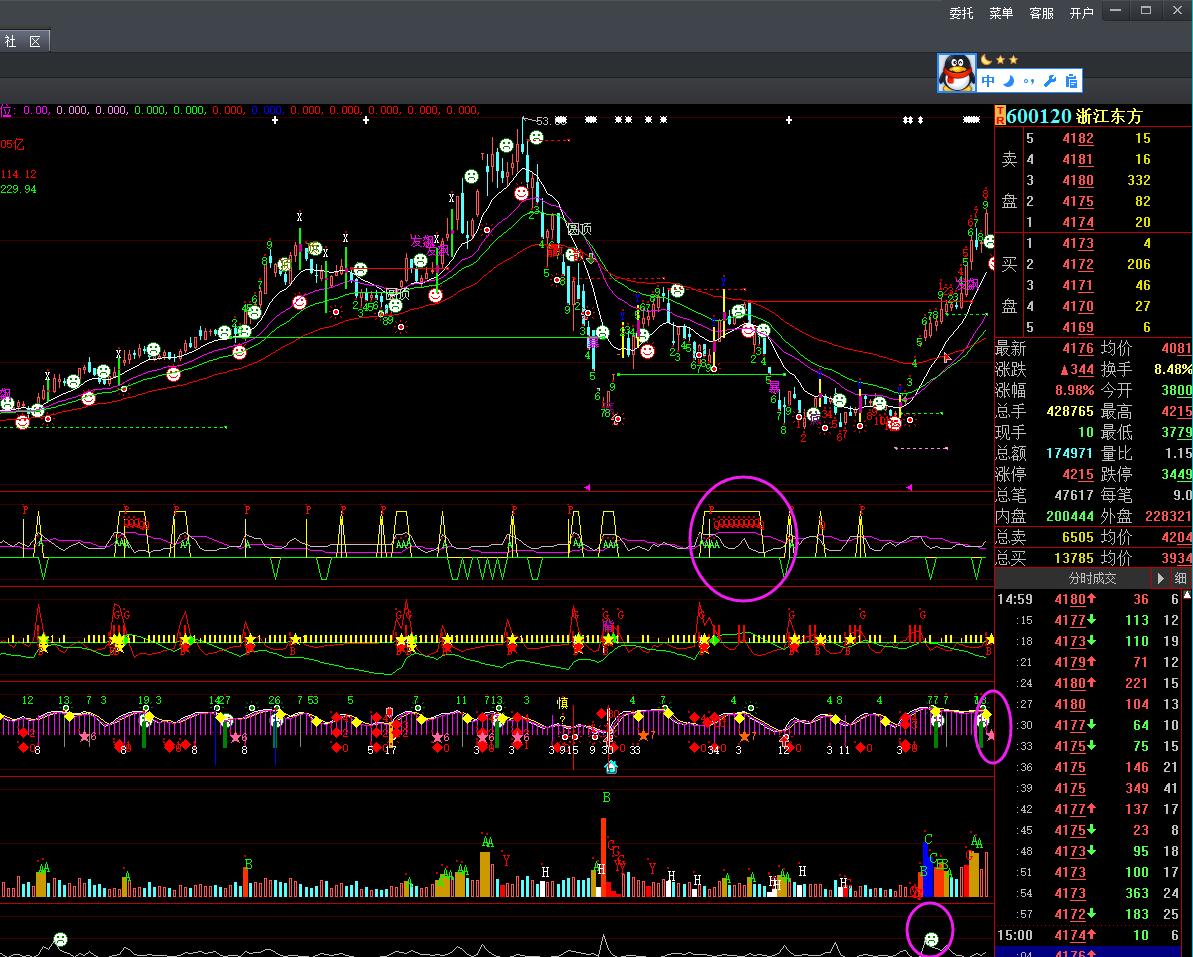Open the 委托 trading menu
The height and width of the screenshot is (957, 1193).
coord(961,13)
